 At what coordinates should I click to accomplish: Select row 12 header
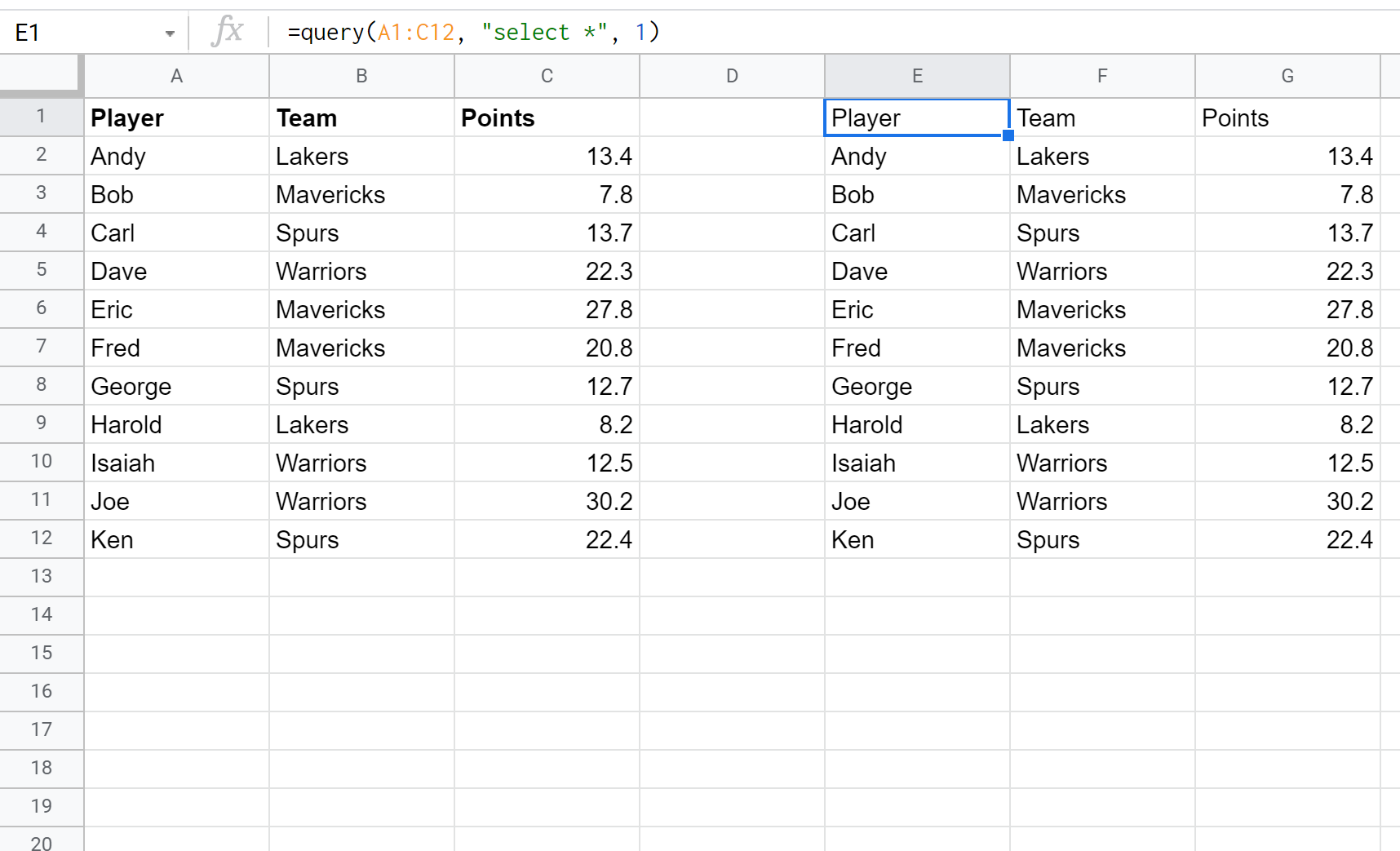click(41, 539)
